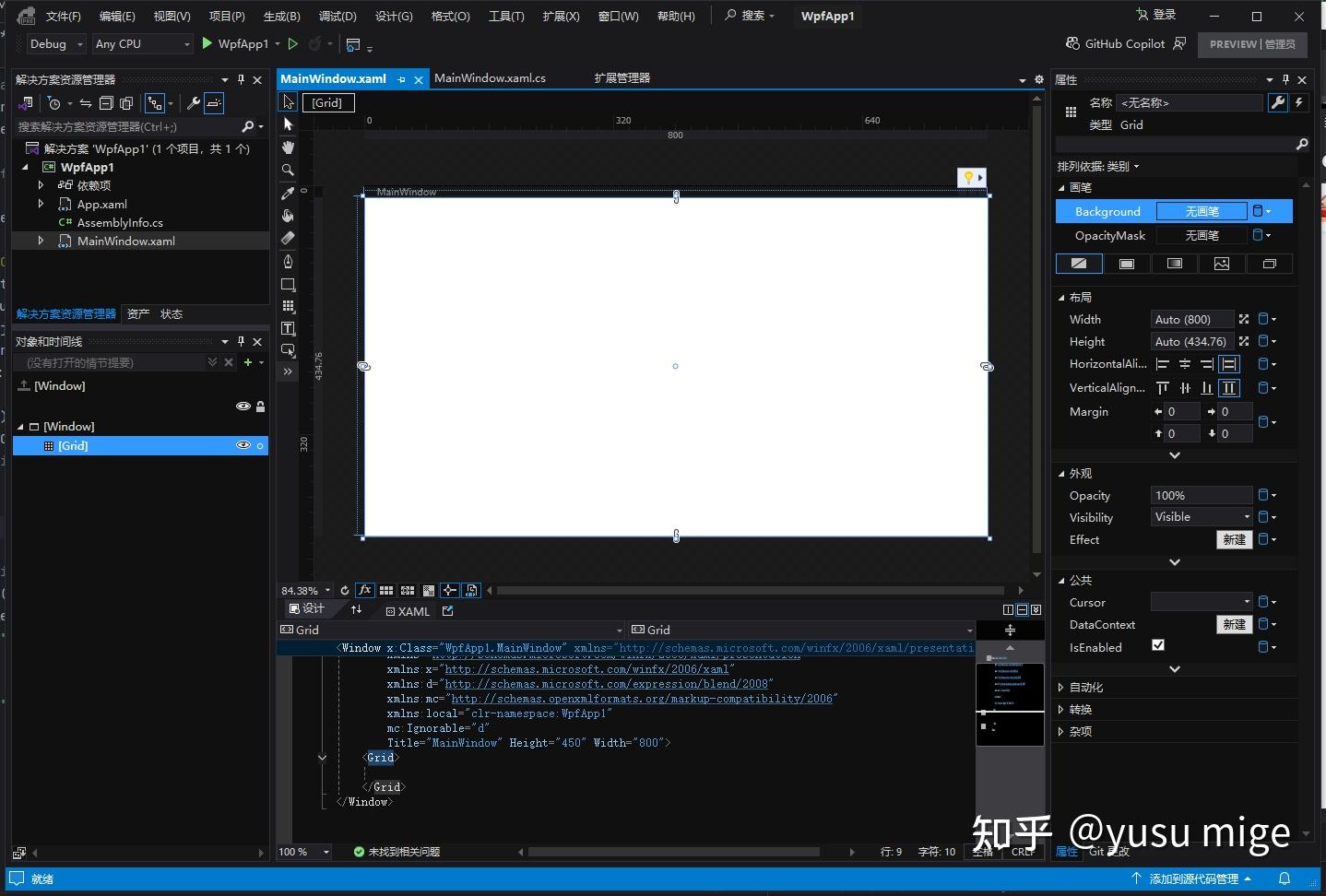Toggle effect rendering in the designer toolbar

pos(365,590)
